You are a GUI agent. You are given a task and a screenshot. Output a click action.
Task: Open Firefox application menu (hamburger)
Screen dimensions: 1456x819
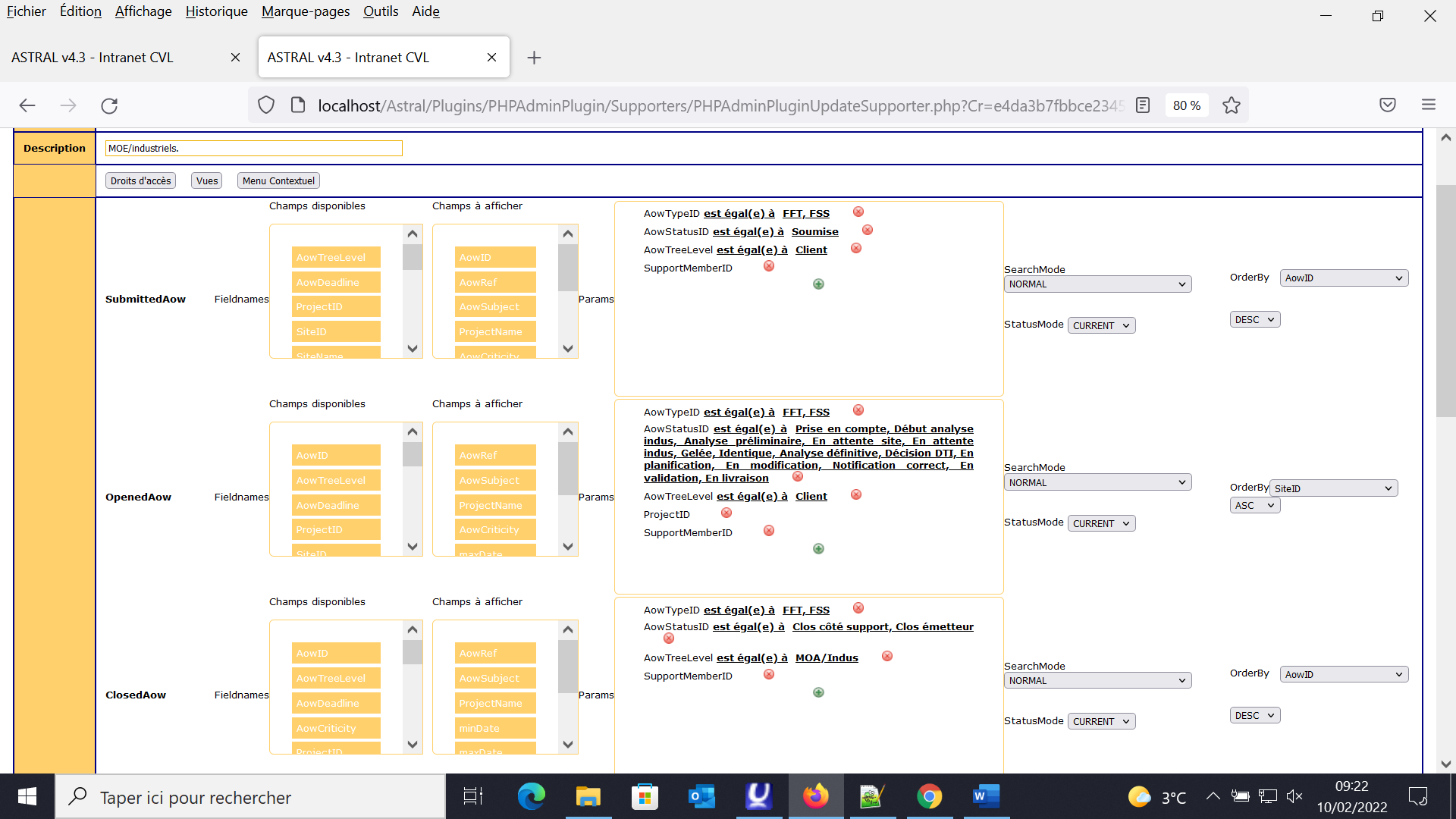[x=1429, y=105]
